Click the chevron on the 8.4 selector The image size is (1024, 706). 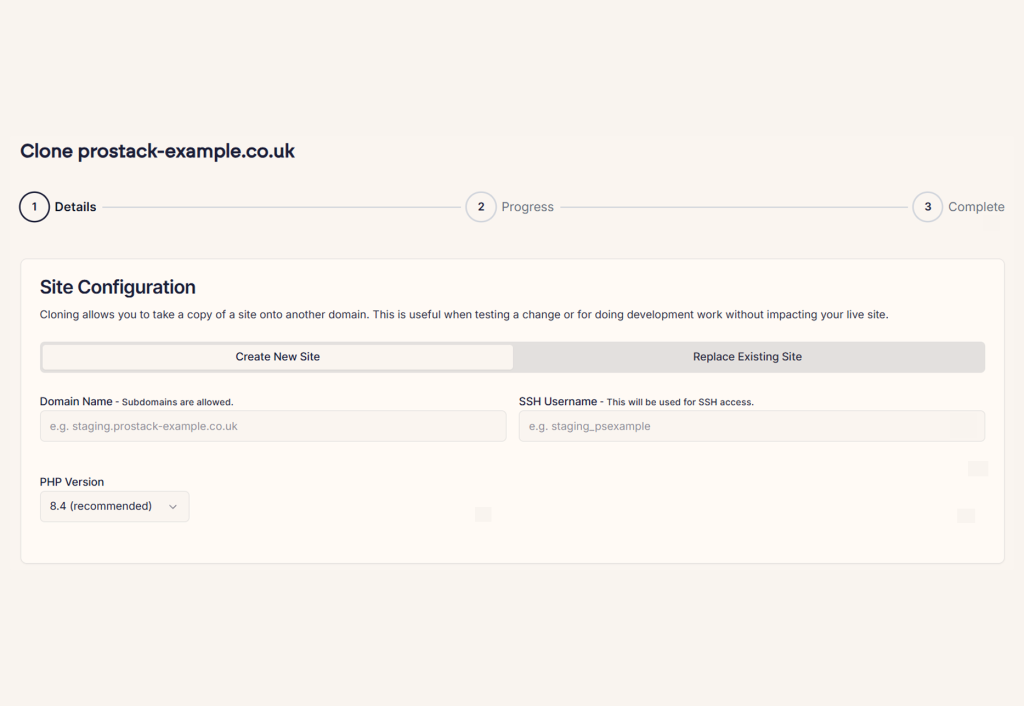click(x=173, y=507)
